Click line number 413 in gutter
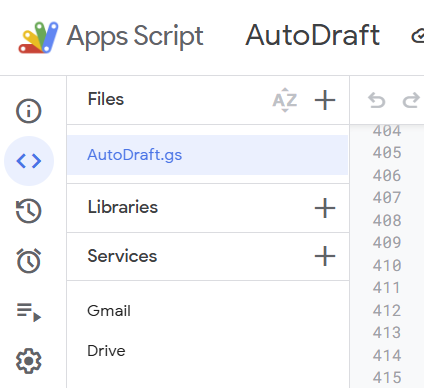The height and width of the screenshot is (388, 424). tap(387, 333)
